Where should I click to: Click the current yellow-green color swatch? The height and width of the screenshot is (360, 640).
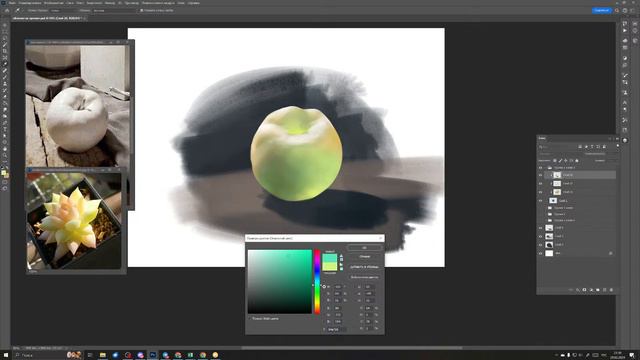coord(330,267)
